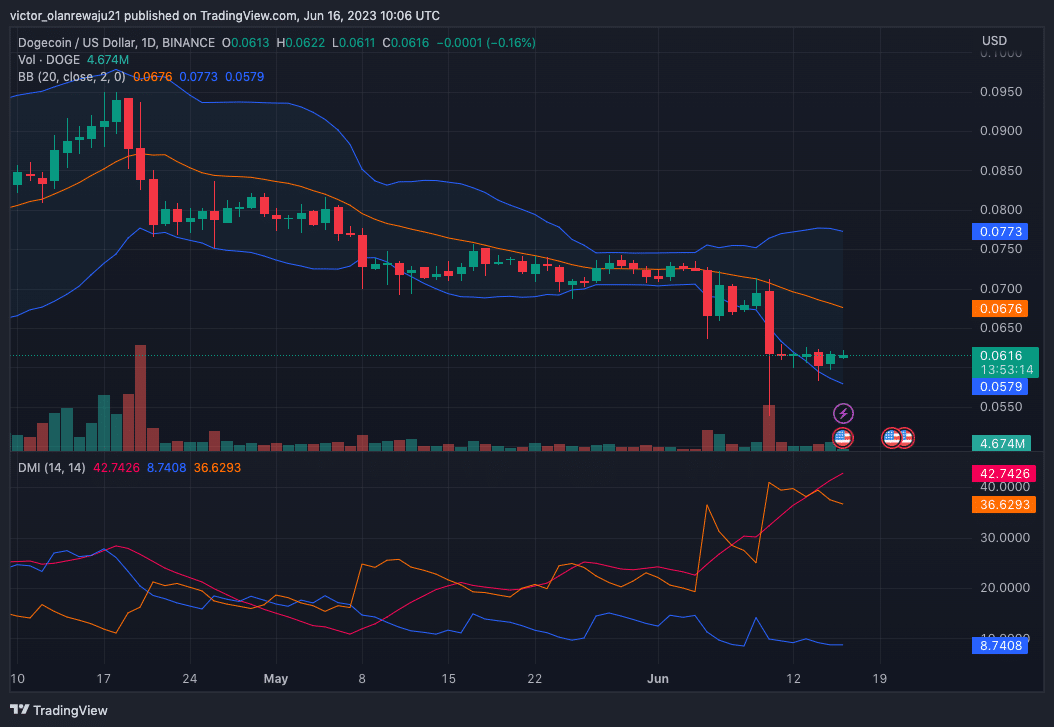Click the 17 date label on time axis

(103, 679)
